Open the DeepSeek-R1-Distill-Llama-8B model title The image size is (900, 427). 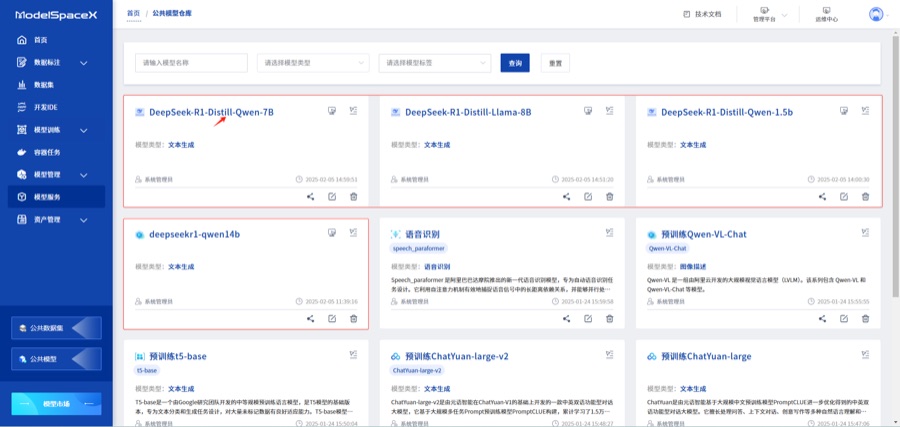pyautogui.click(x=468, y=112)
